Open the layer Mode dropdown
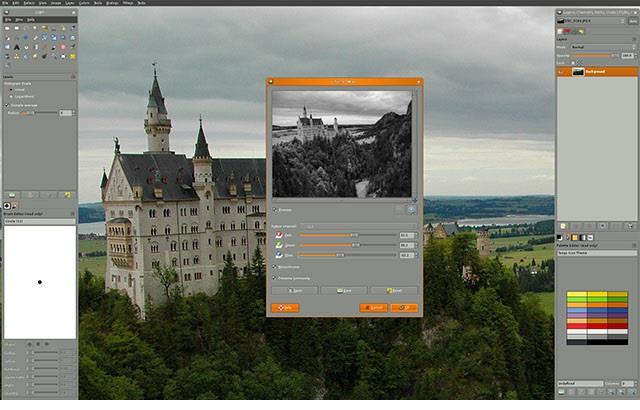 [x=603, y=47]
